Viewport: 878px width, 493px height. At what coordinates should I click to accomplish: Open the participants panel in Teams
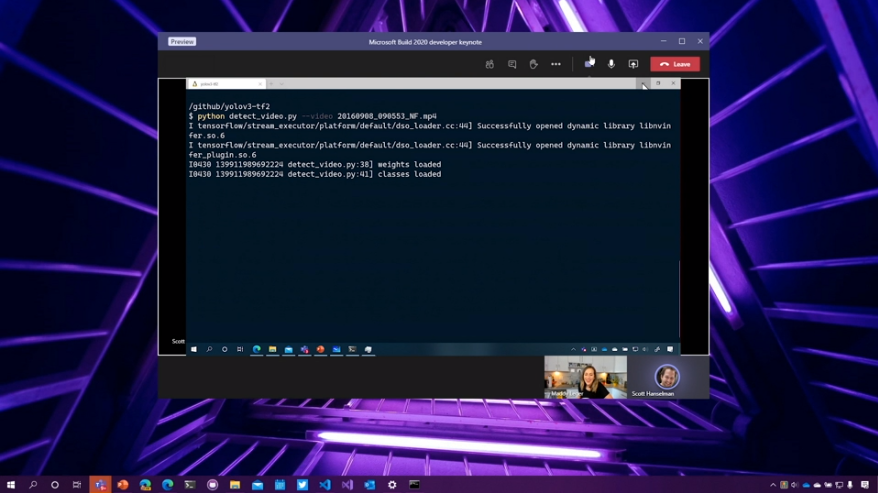489,64
